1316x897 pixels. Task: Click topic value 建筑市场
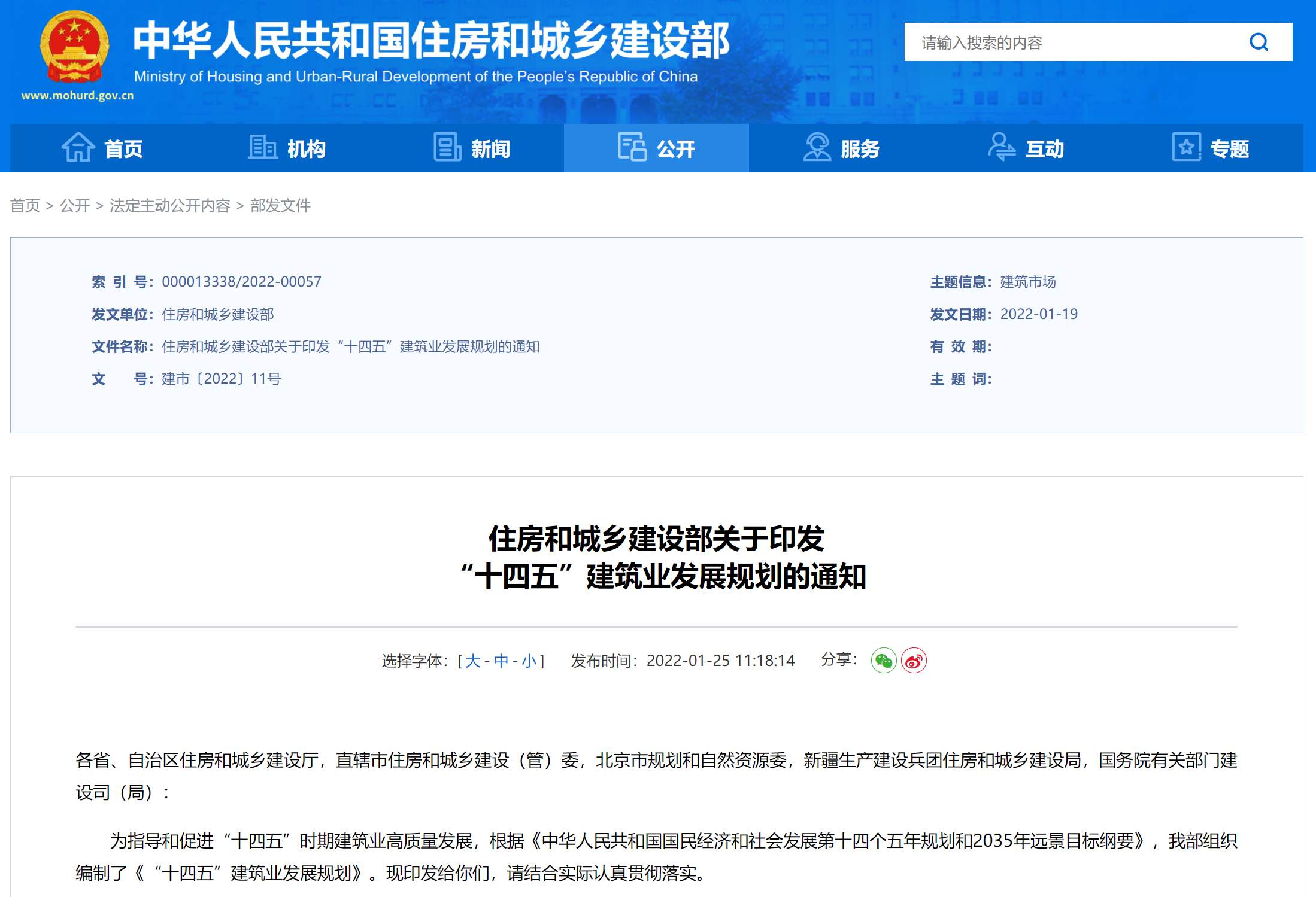(x=1028, y=282)
